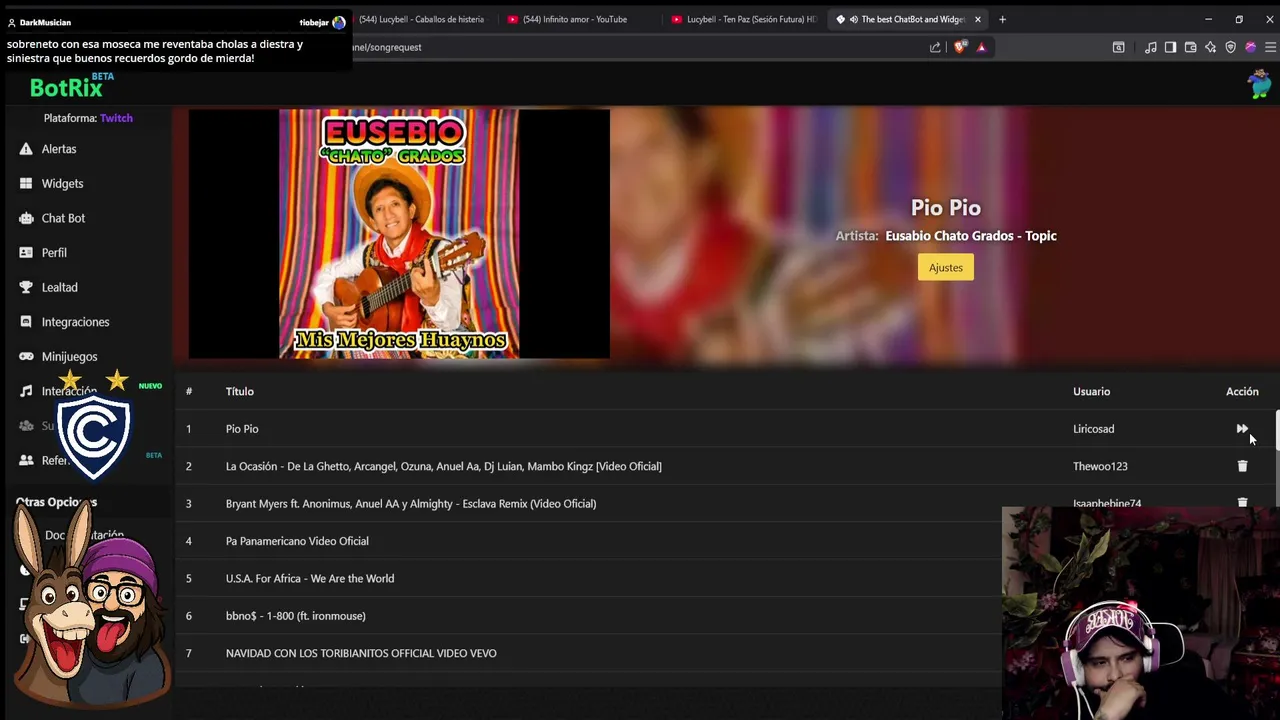Click the Lealtad trophy icon
The width and height of the screenshot is (1280, 720).
click(x=26, y=287)
